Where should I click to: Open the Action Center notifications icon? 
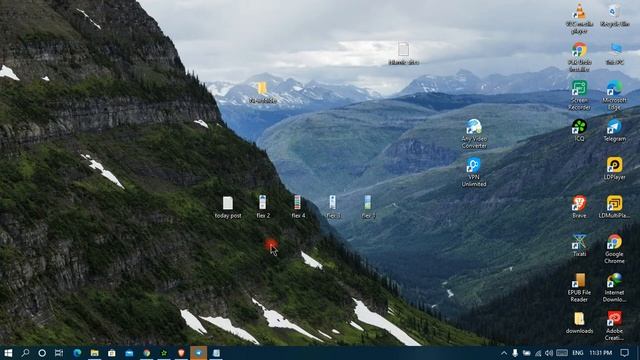(x=624, y=353)
